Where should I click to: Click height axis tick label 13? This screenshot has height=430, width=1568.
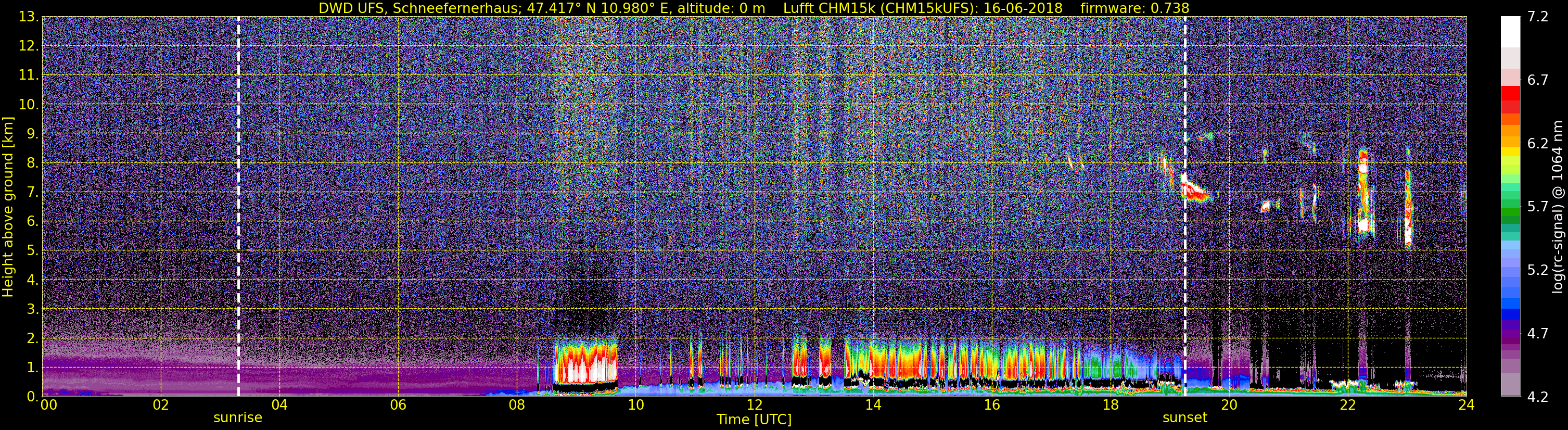30,17
